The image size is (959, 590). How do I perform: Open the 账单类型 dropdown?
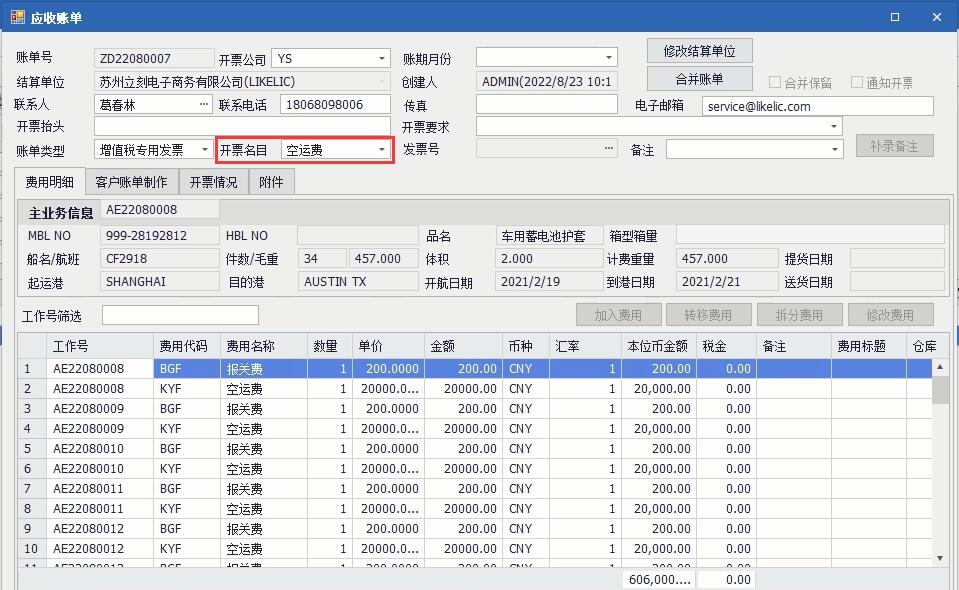pyautogui.click(x=205, y=150)
